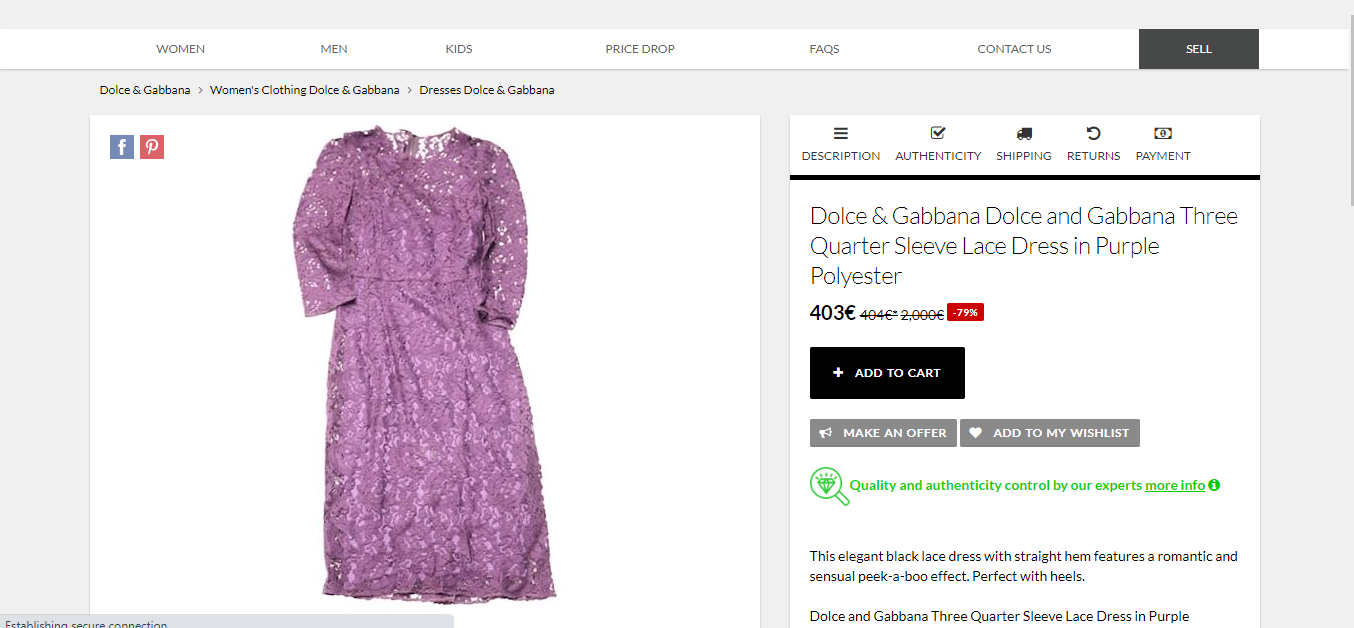This screenshot has height=628, width=1354.
Task: Click the Payment cash icon
Action: (x=1162, y=133)
